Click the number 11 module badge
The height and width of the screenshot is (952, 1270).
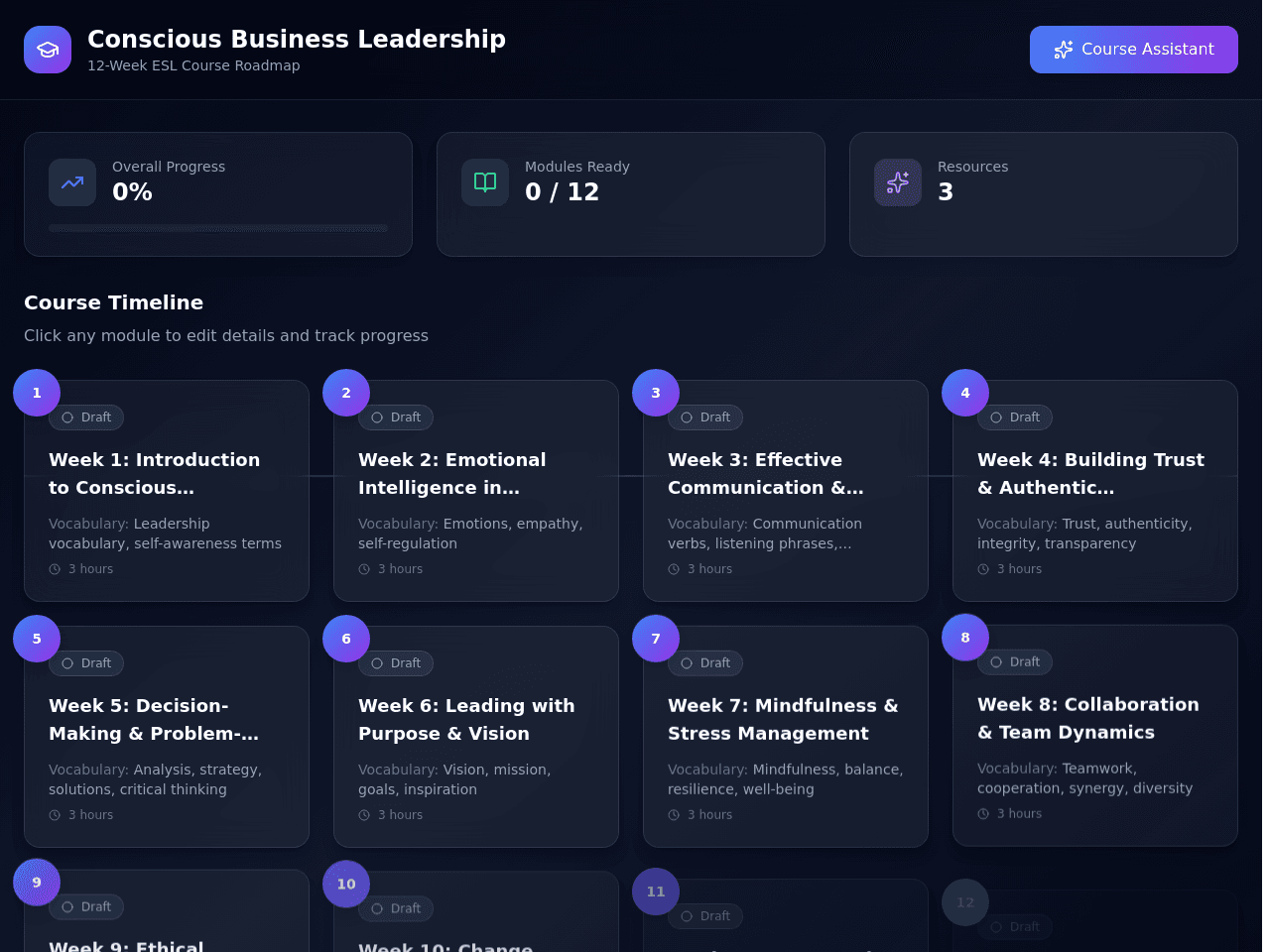coord(656,892)
